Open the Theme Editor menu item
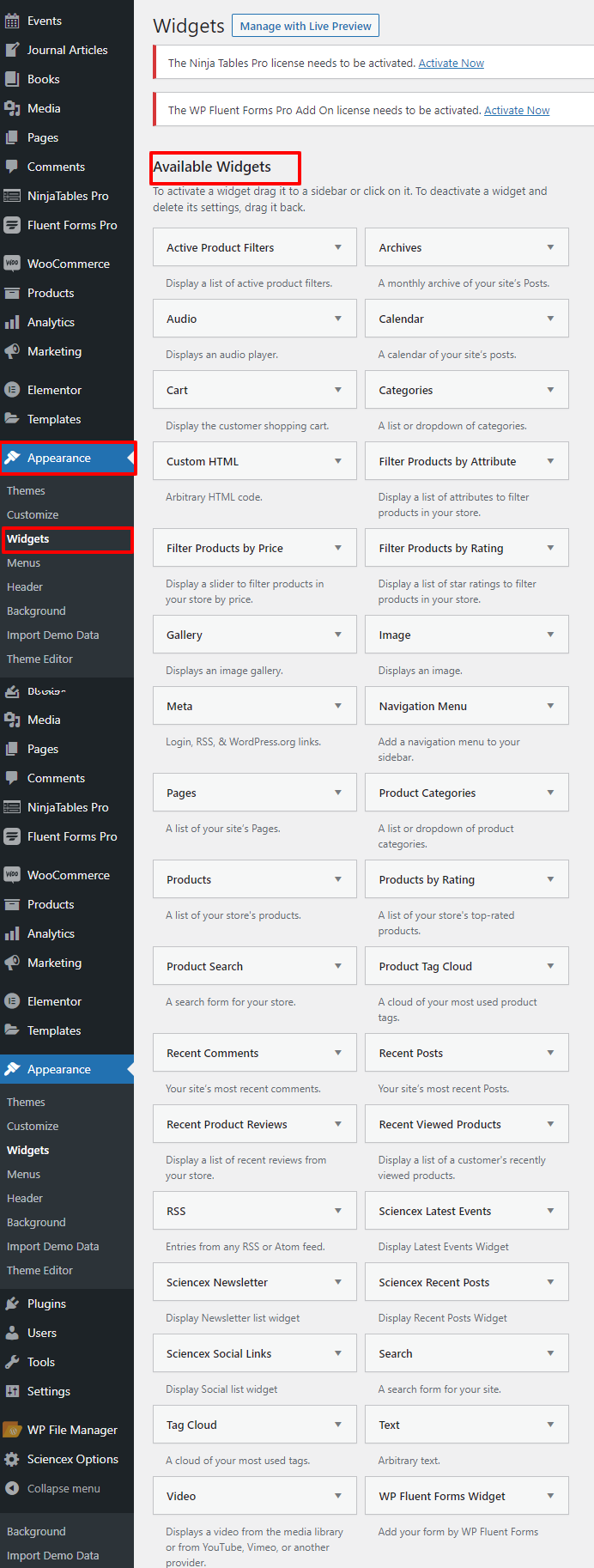This screenshot has height=1568, width=594. pyautogui.click(x=39, y=659)
